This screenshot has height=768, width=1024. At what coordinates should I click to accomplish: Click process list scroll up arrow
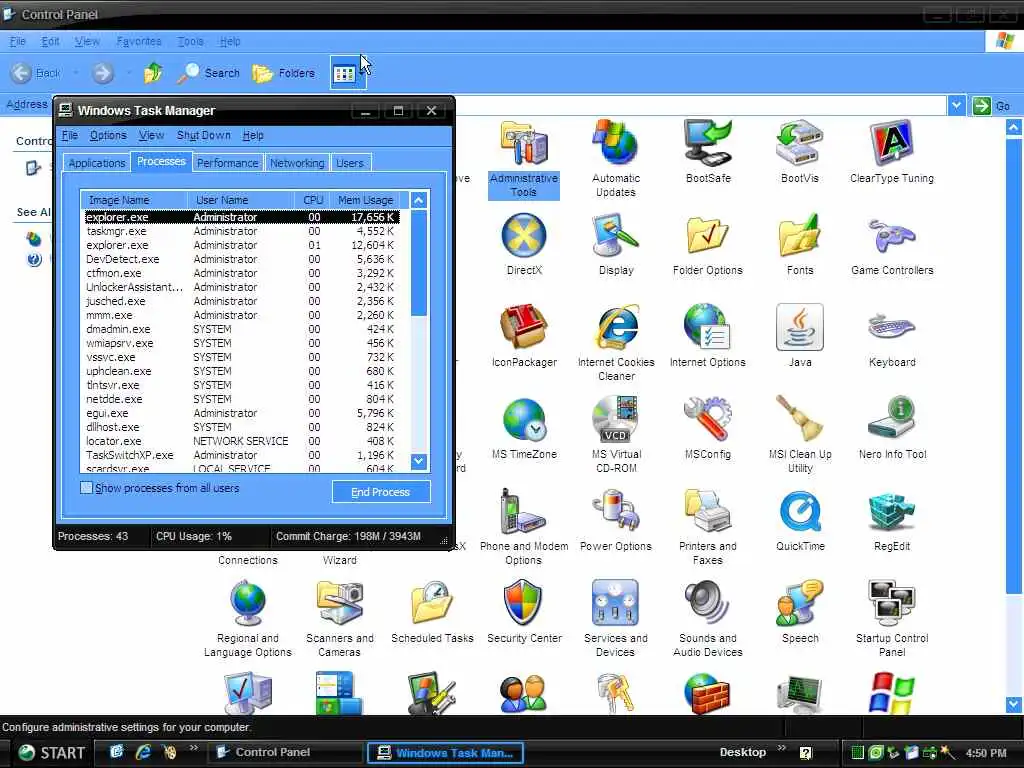pos(419,200)
